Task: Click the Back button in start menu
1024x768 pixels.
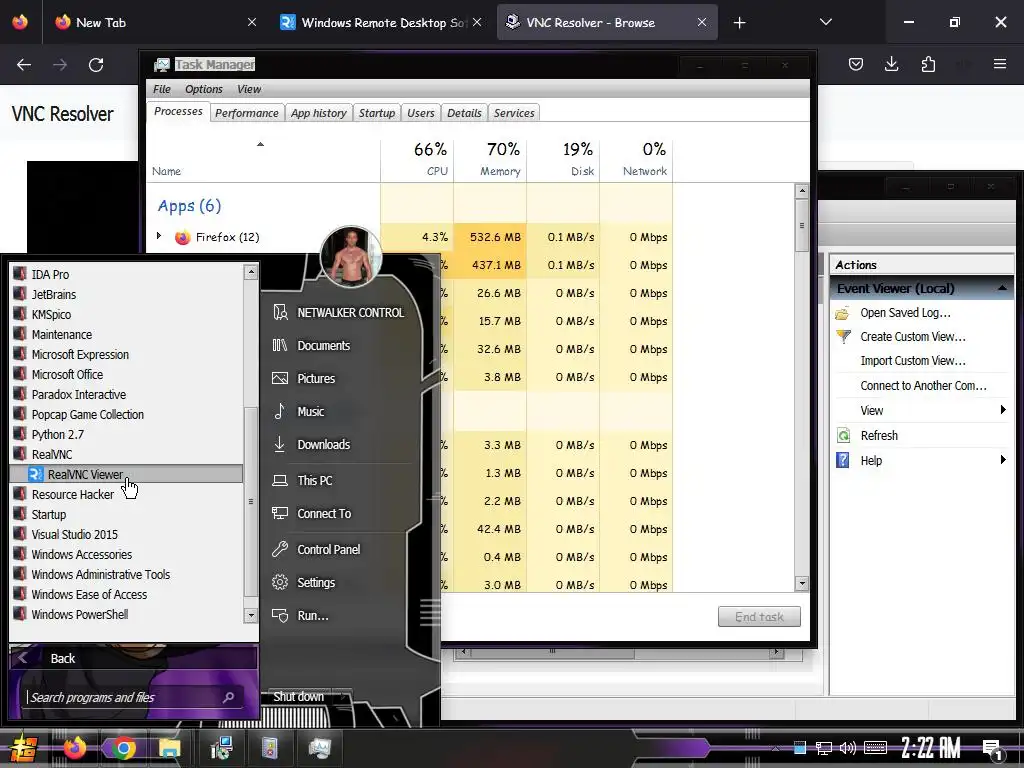Action: coord(133,658)
